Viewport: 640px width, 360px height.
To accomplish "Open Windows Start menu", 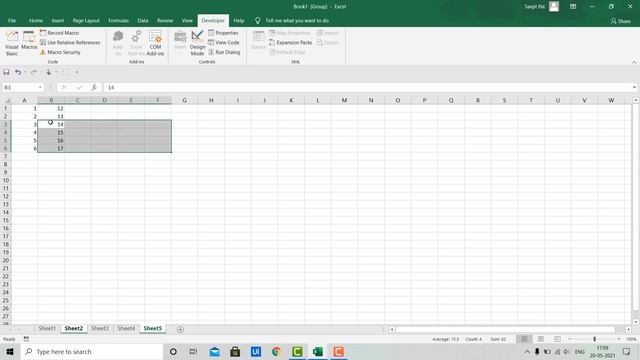I will (10, 351).
